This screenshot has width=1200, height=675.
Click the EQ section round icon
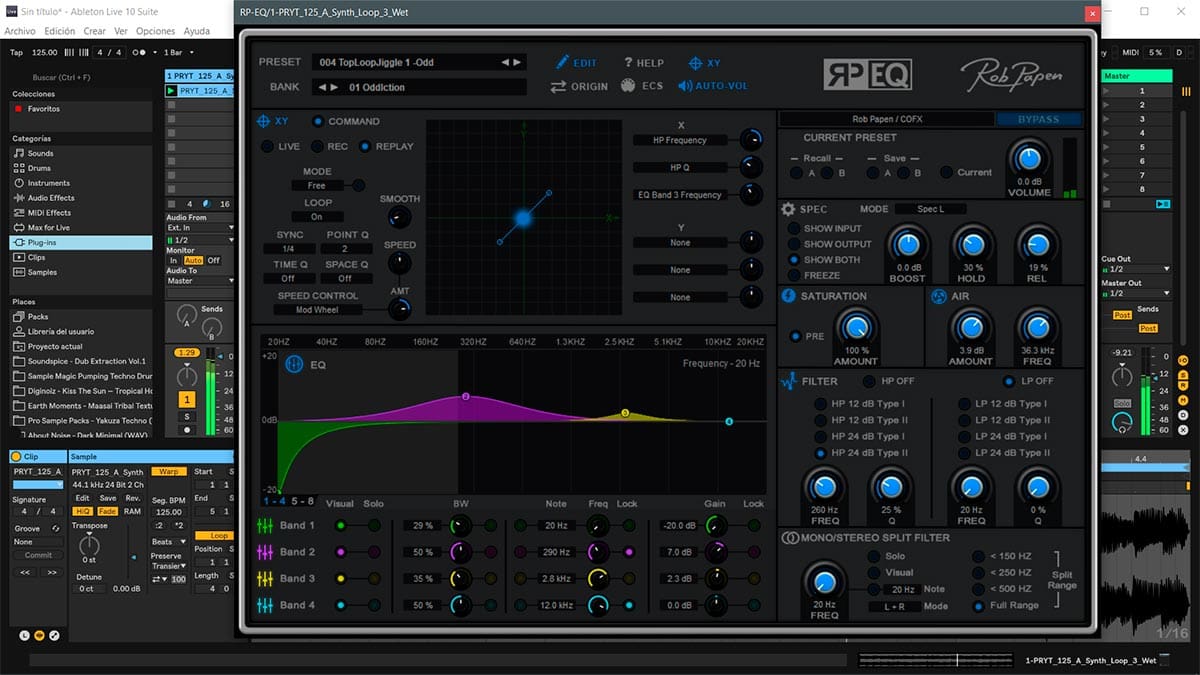pyautogui.click(x=294, y=365)
